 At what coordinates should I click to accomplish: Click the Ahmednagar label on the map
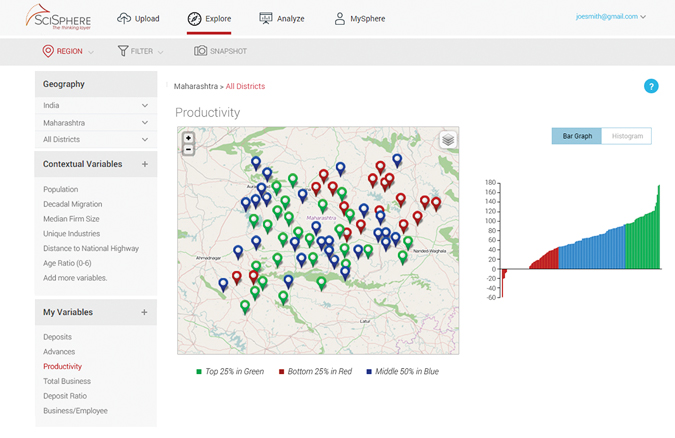[x=208, y=258]
